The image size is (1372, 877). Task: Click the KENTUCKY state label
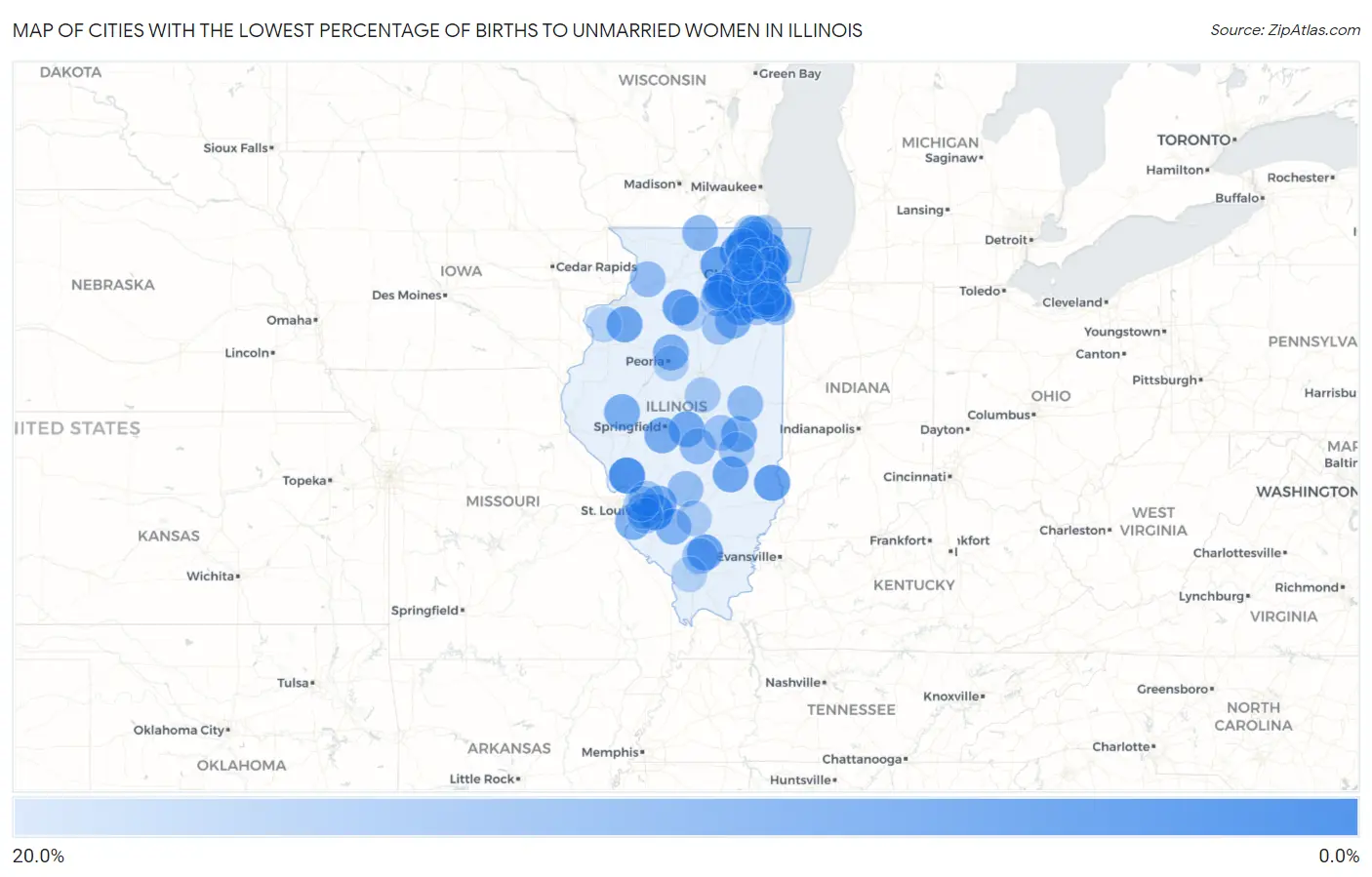tap(914, 584)
